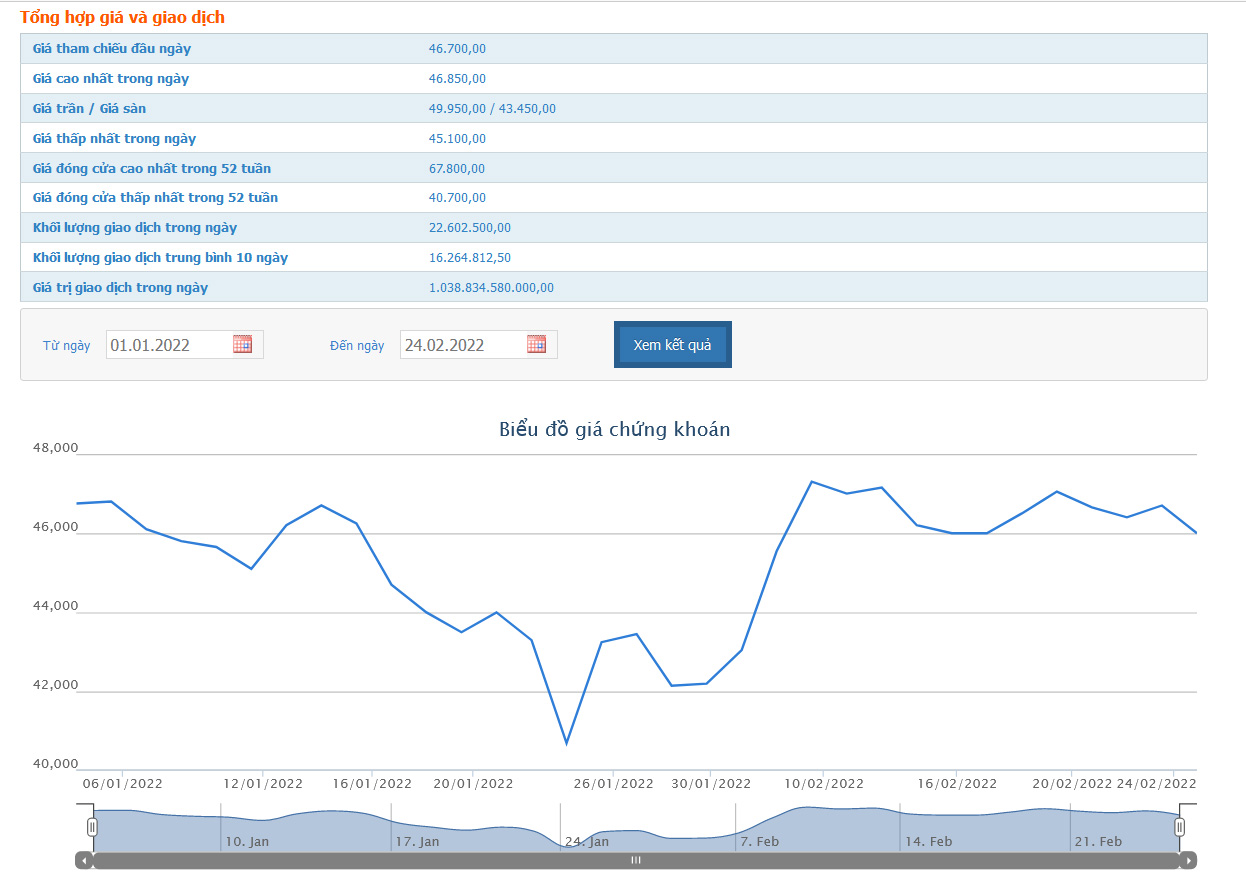Grab the left navigator range handle
Viewport: 1246px width, 895px height.
(x=92, y=827)
